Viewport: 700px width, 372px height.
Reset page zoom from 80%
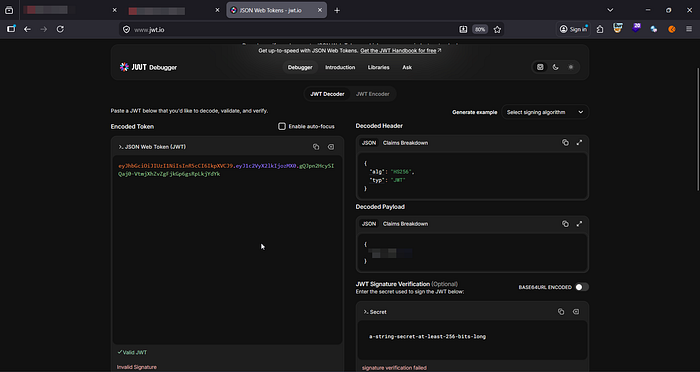[480, 29]
